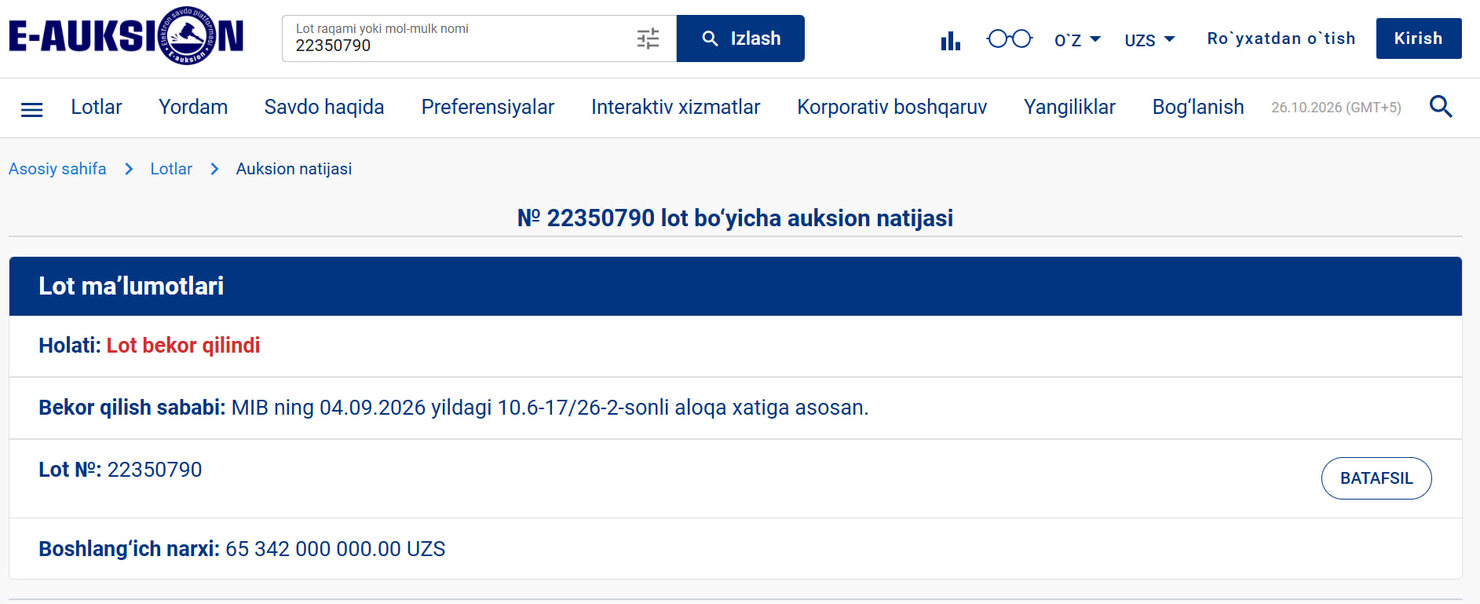Open the Savdo haqida menu

[324, 107]
